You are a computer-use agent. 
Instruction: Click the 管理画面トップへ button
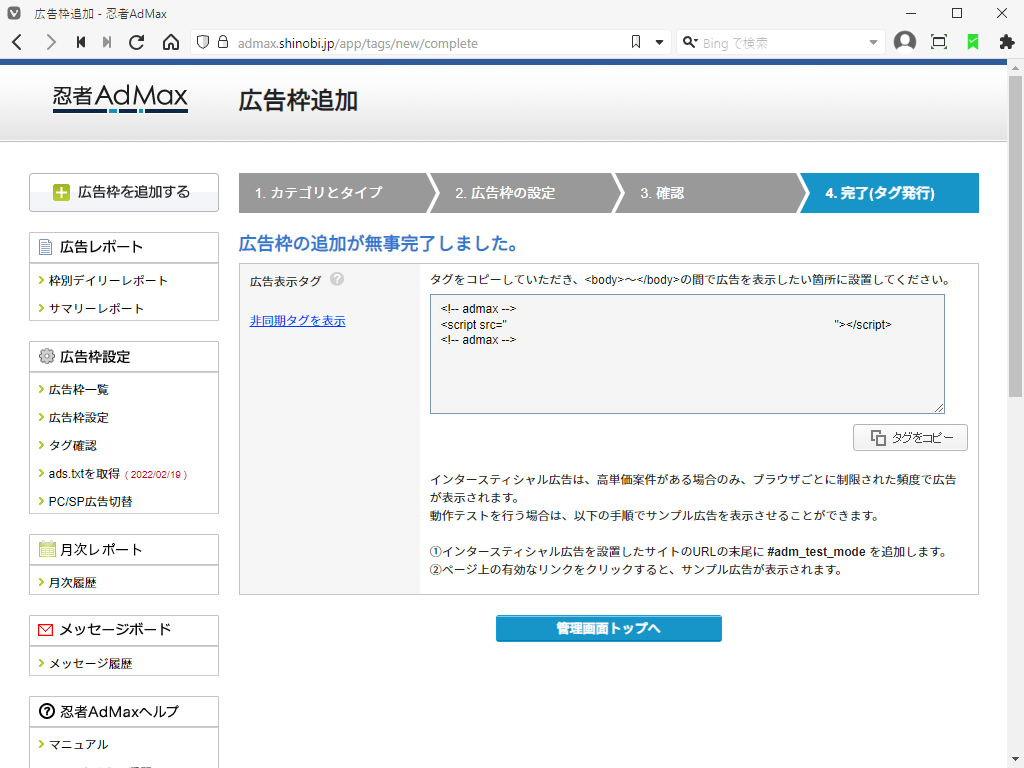609,628
